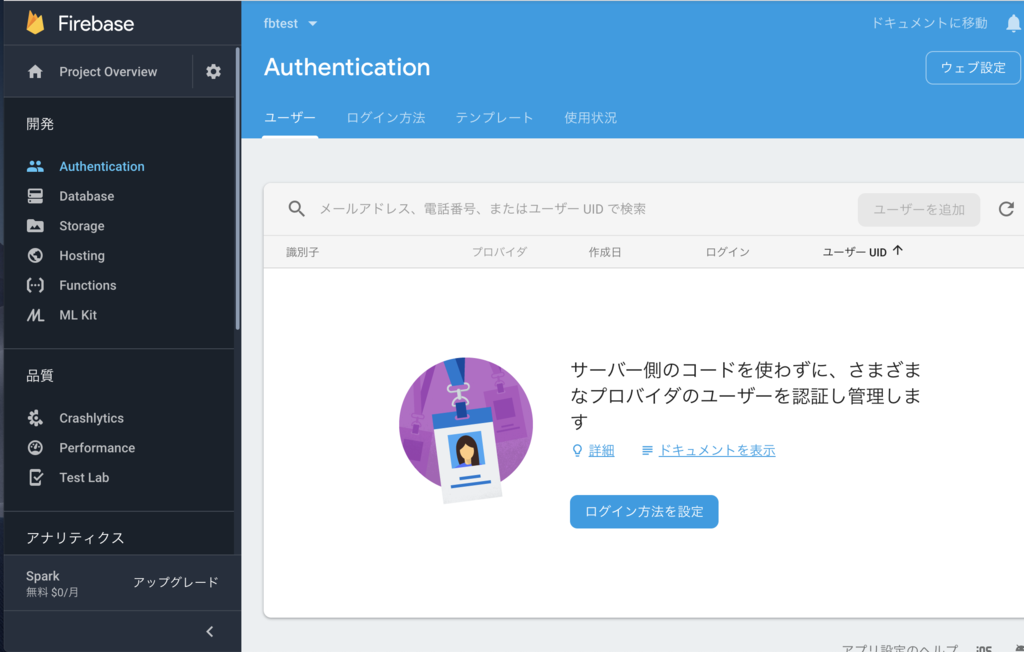Open the 詳細 link
The image size is (1024, 652).
click(x=601, y=450)
